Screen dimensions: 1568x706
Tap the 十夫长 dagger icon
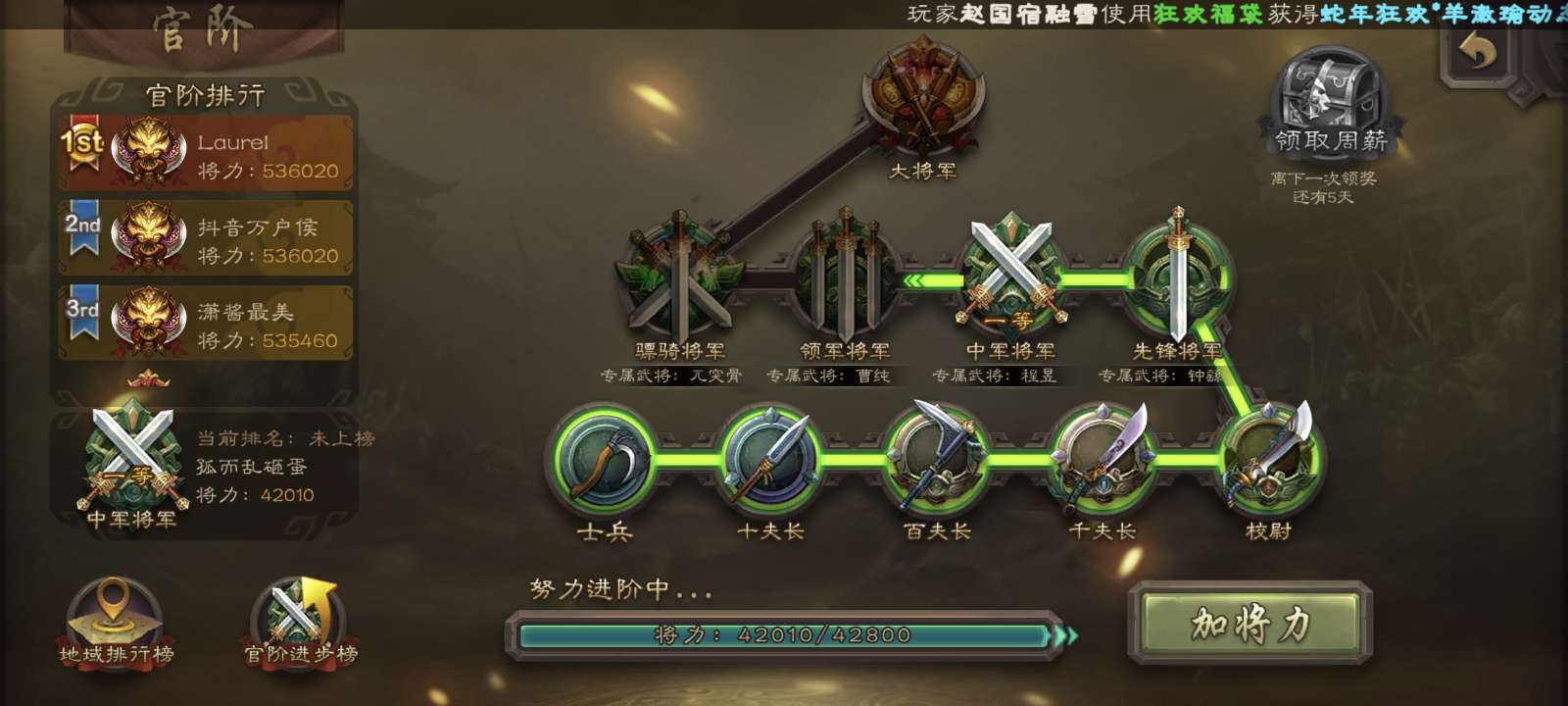771,459
